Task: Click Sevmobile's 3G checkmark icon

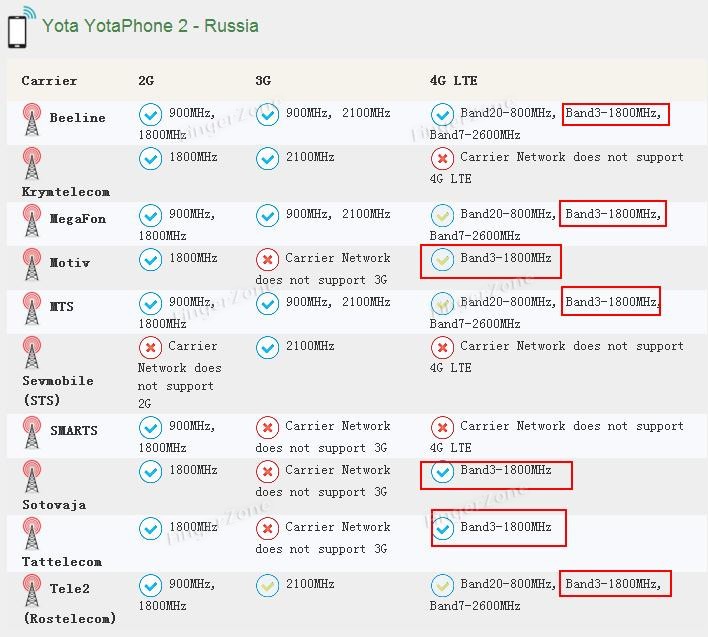Action: click(267, 347)
